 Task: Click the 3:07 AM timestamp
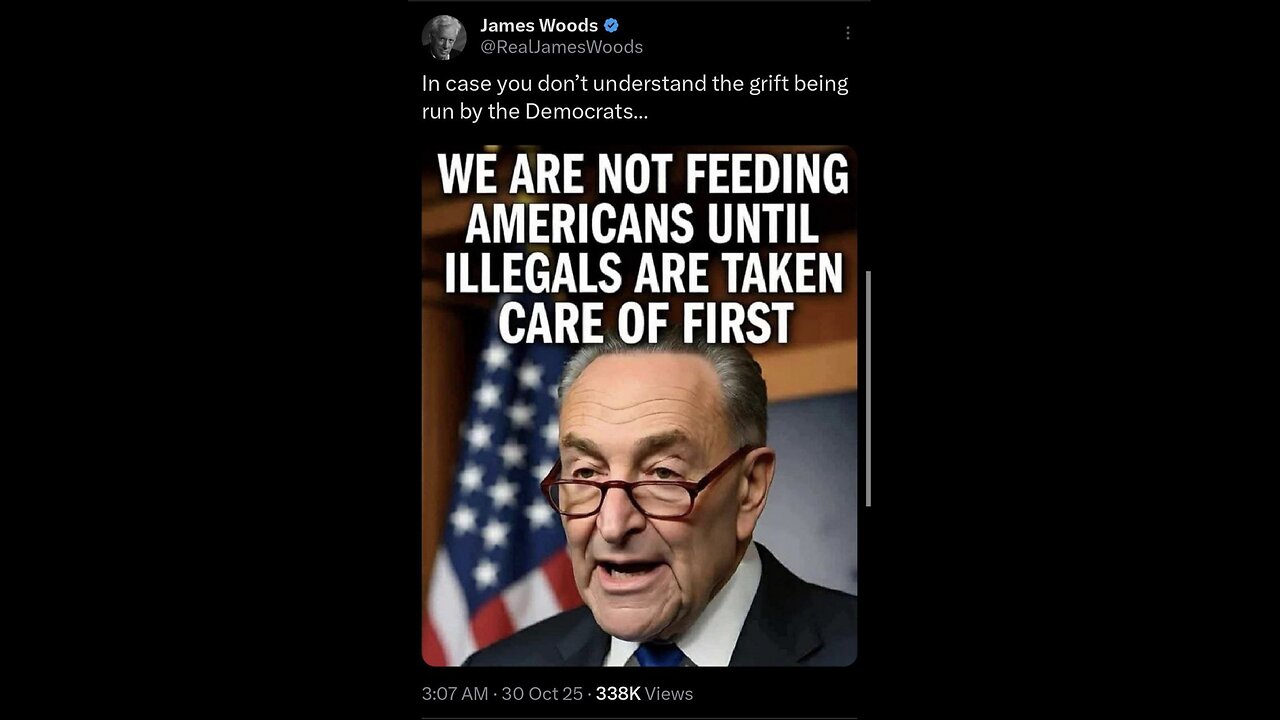coord(455,693)
